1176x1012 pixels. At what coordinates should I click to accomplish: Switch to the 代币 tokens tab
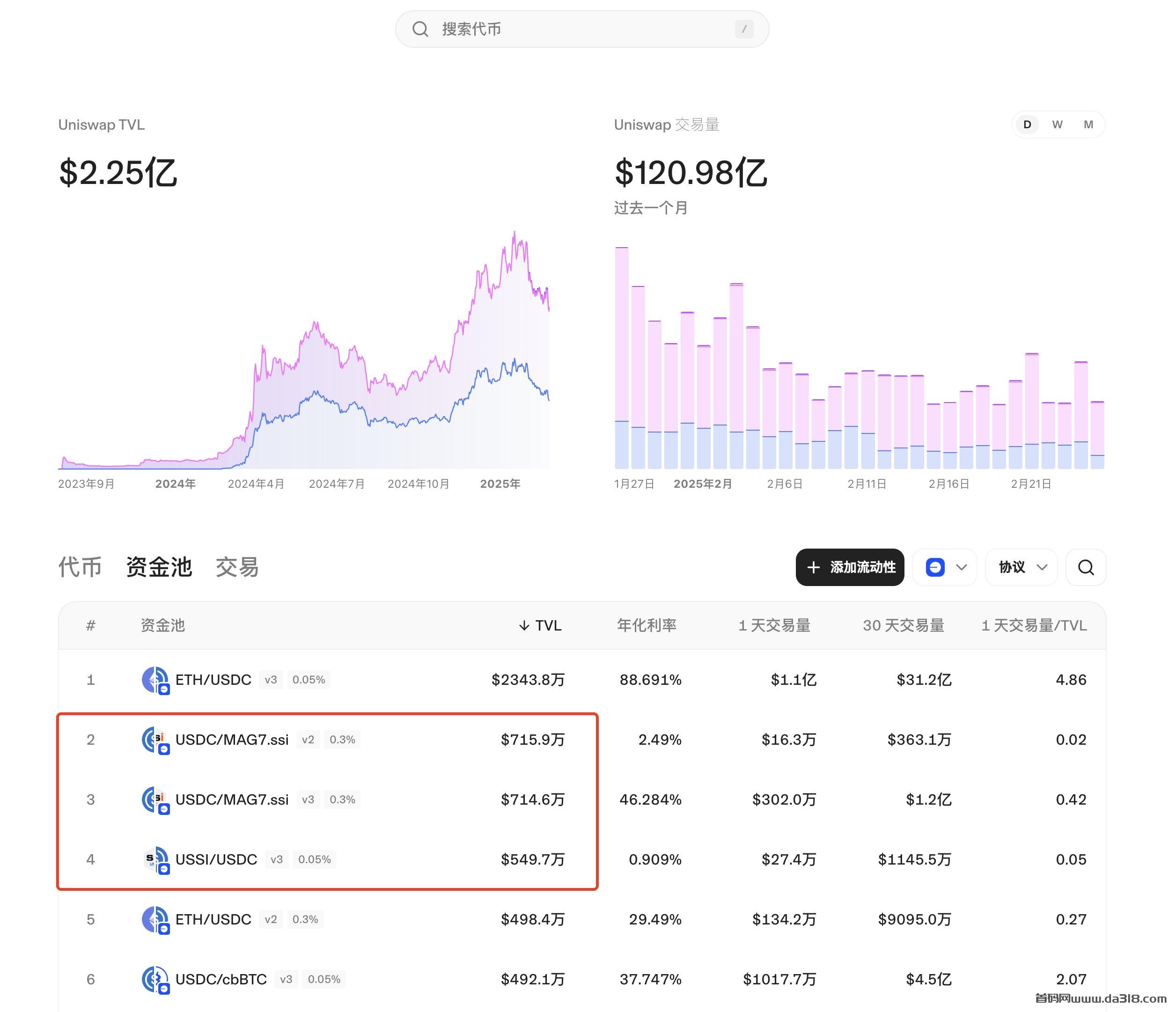(x=80, y=567)
